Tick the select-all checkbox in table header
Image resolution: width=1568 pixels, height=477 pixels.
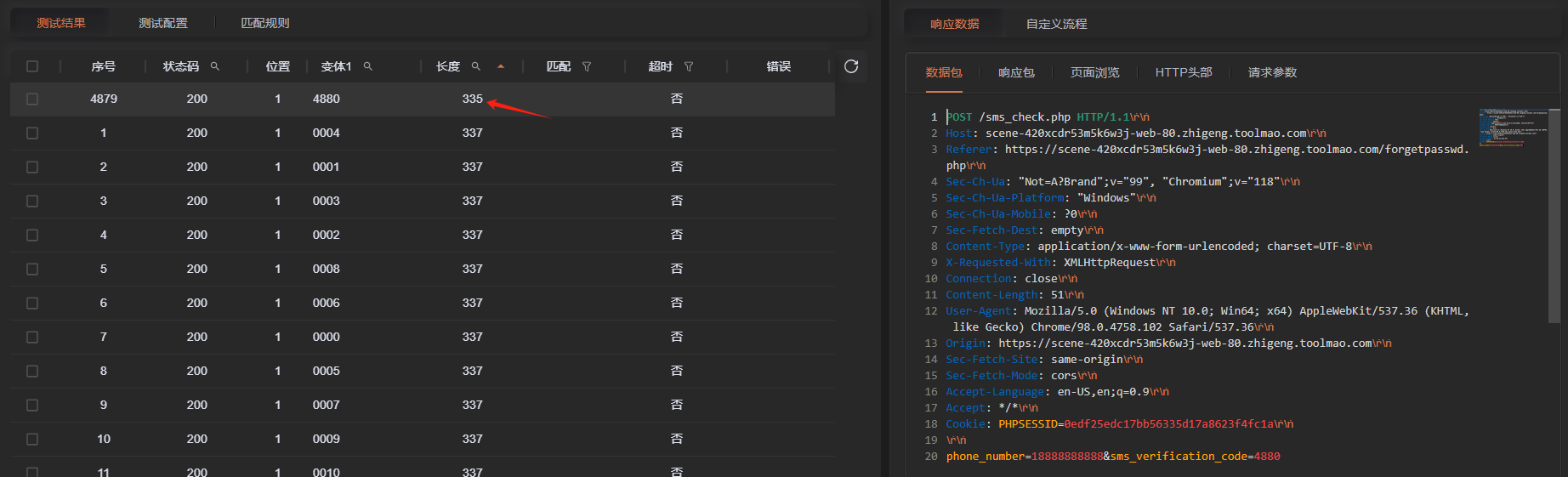pyautogui.click(x=32, y=66)
